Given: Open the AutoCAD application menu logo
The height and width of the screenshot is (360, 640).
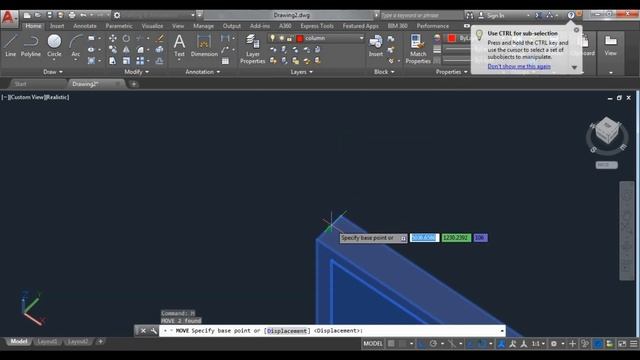Looking at the screenshot, I should (9, 18).
